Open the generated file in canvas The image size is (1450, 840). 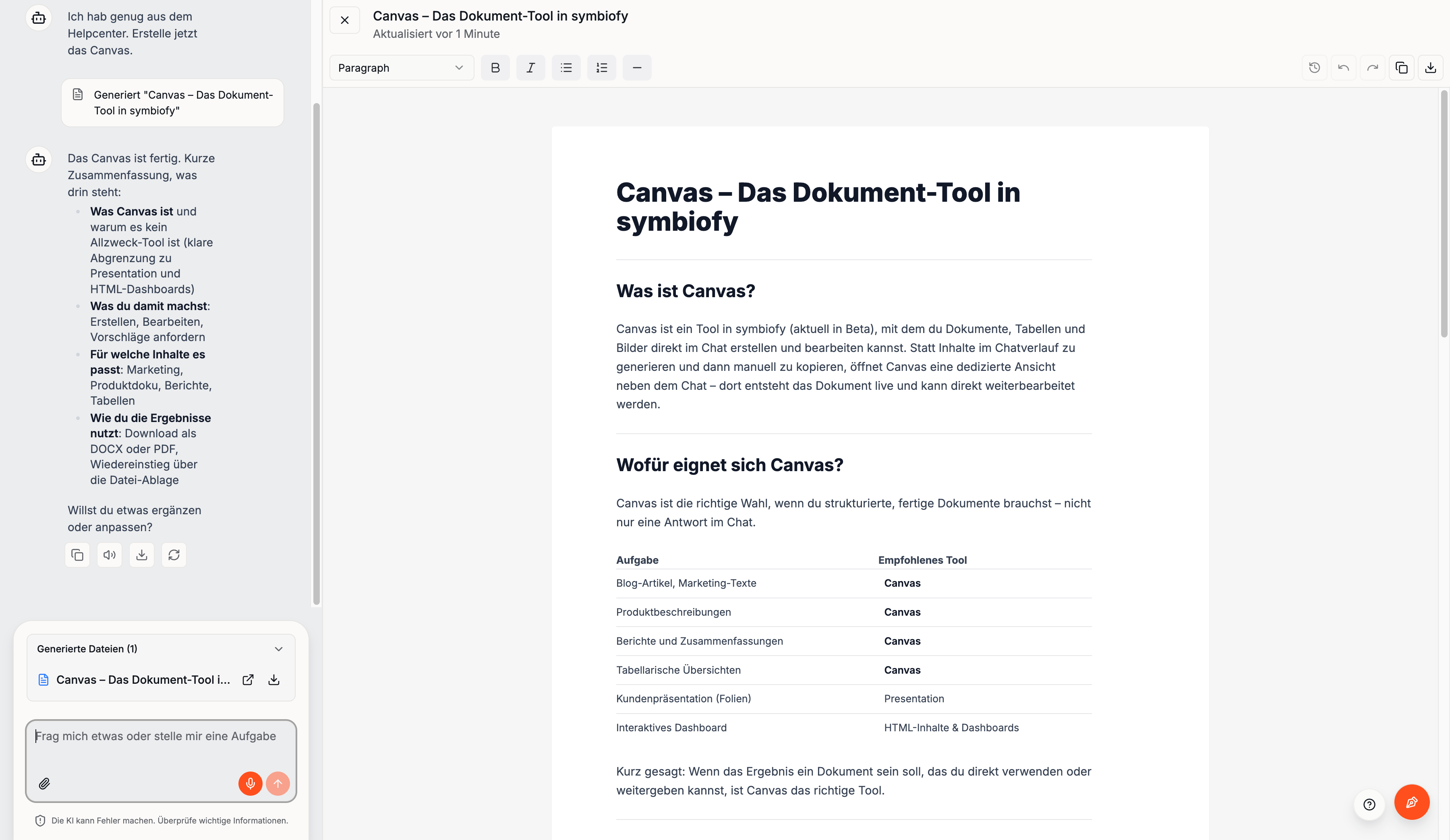pos(248,680)
